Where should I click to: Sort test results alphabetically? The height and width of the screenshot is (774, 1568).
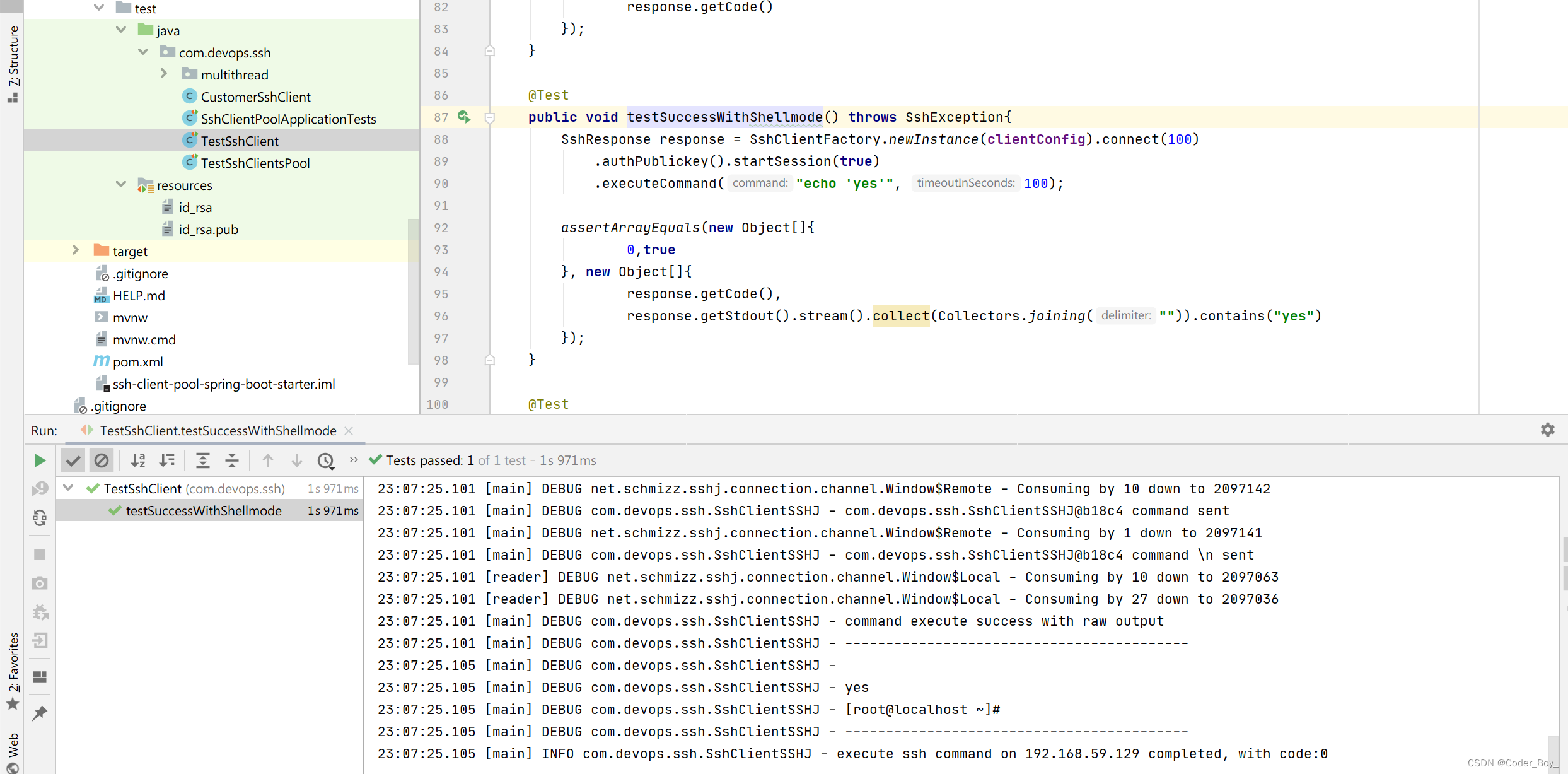138,460
